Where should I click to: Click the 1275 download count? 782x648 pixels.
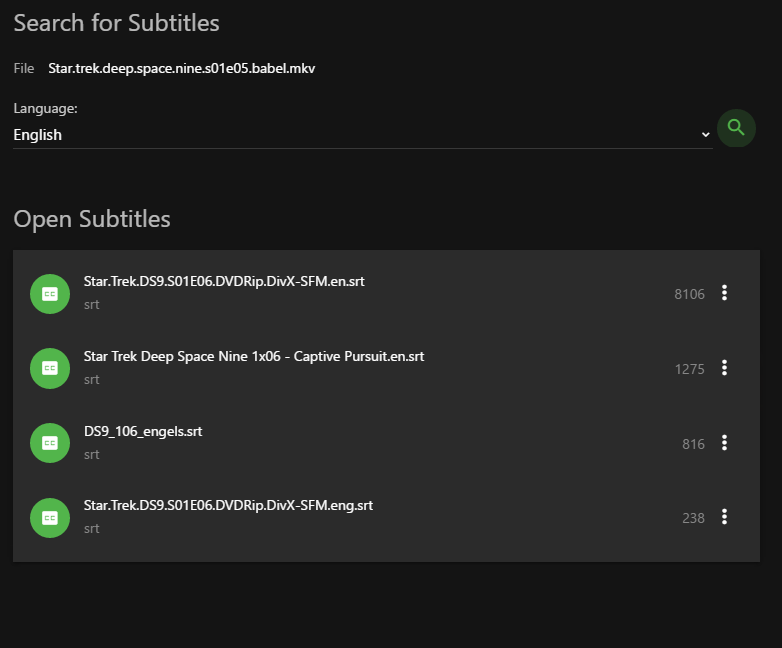click(689, 369)
